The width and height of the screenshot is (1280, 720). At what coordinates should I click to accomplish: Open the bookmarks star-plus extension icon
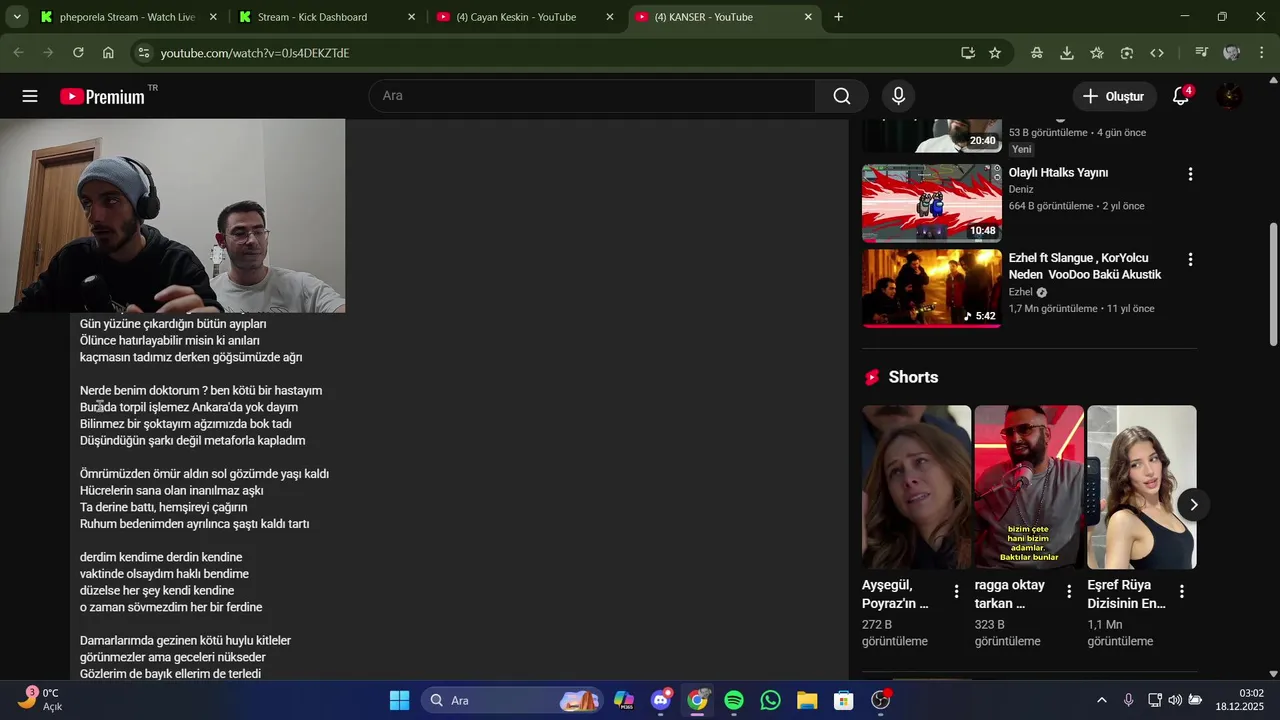[x=1097, y=53]
